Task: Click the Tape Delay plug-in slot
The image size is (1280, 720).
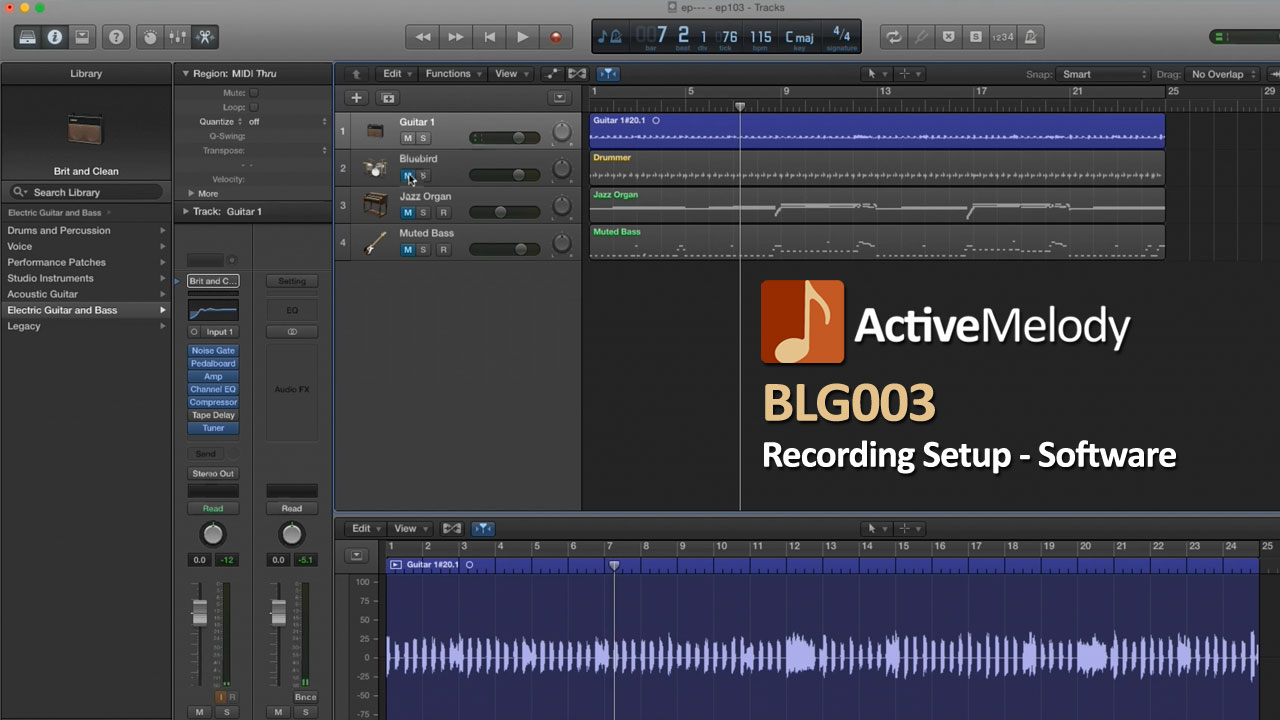Action: tap(213, 415)
